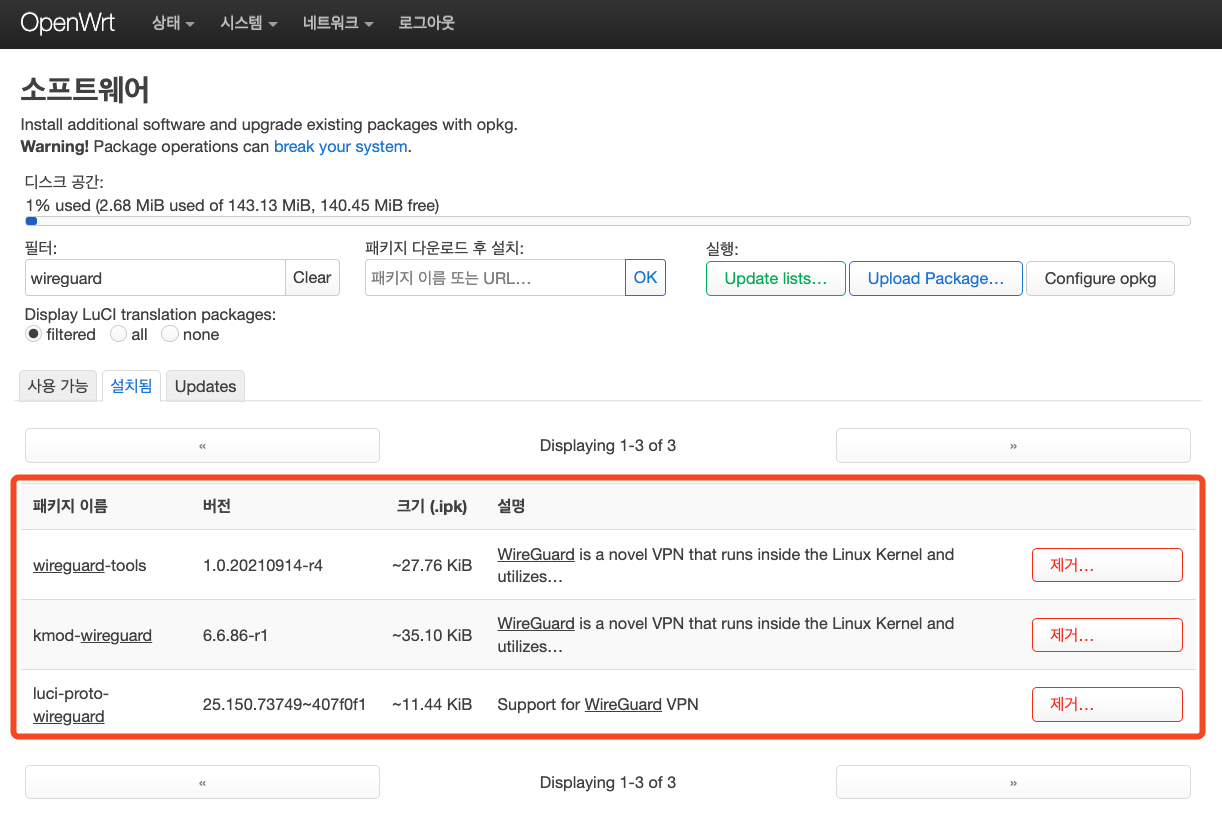The height and width of the screenshot is (831, 1222).
Task: Click the disk space usage bar
Action: [x=608, y=221]
